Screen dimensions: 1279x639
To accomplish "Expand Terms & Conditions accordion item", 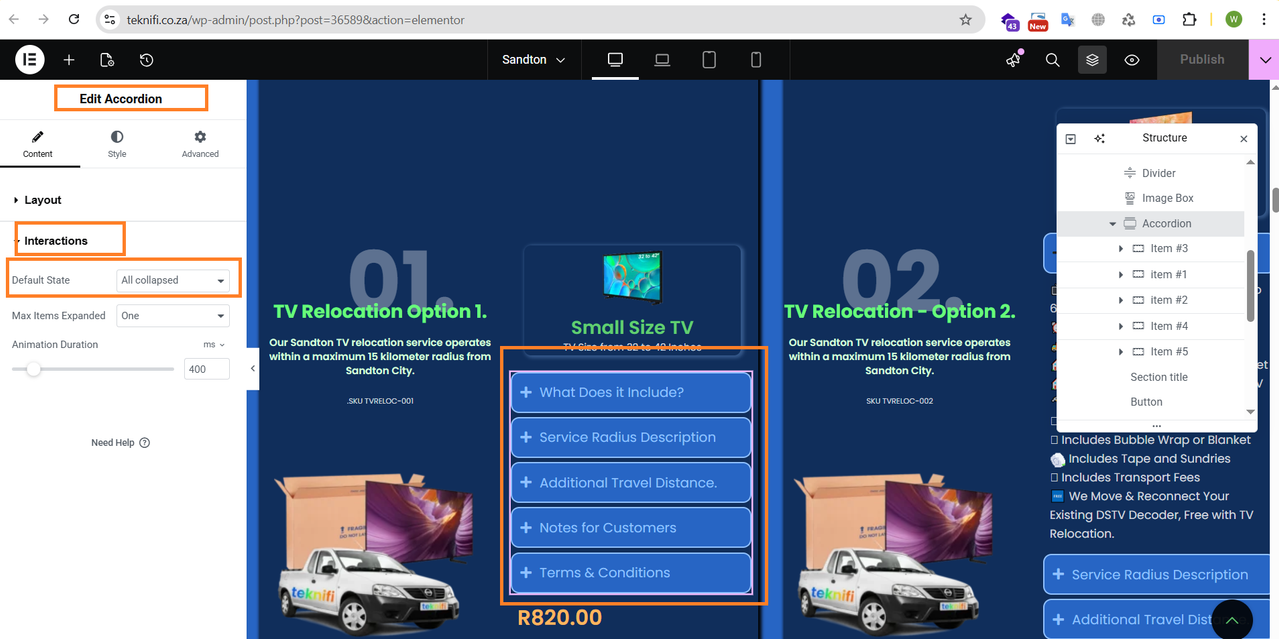I will pyautogui.click(x=631, y=573).
